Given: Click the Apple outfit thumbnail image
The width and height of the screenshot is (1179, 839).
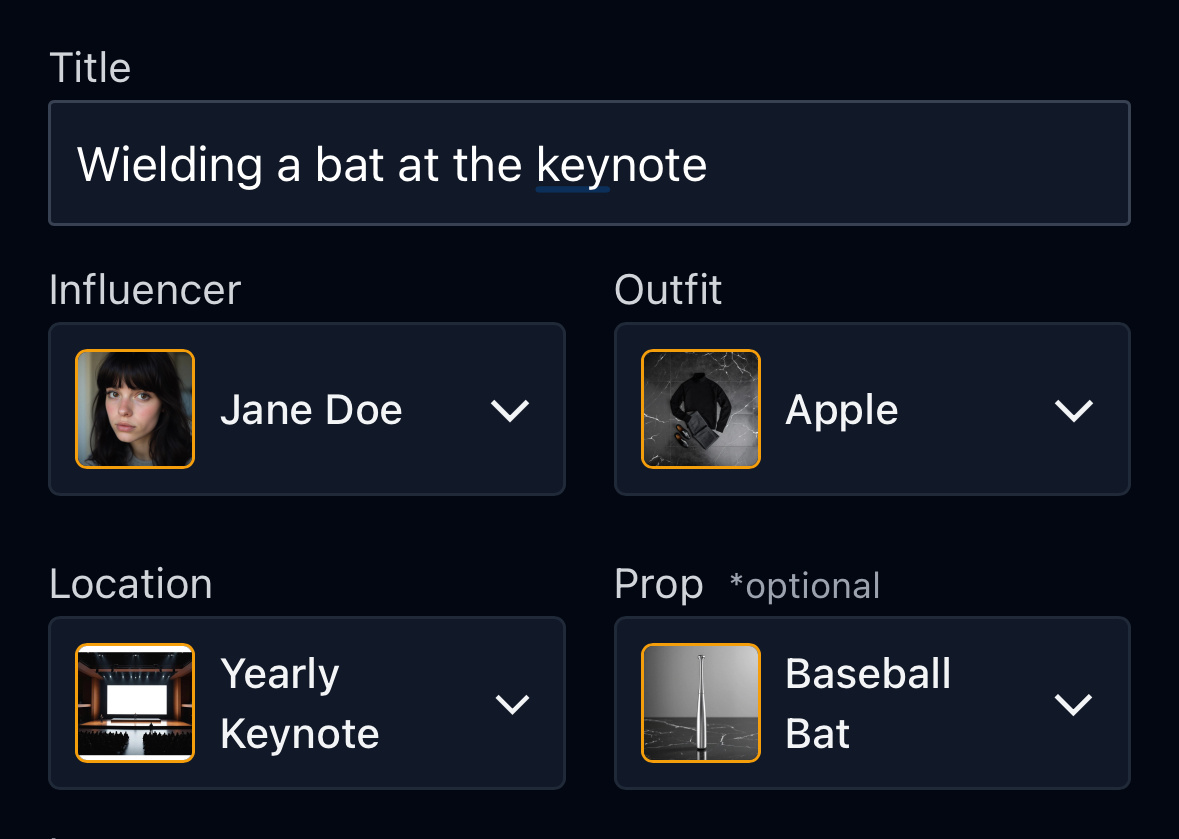Looking at the screenshot, I should click(x=701, y=409).
